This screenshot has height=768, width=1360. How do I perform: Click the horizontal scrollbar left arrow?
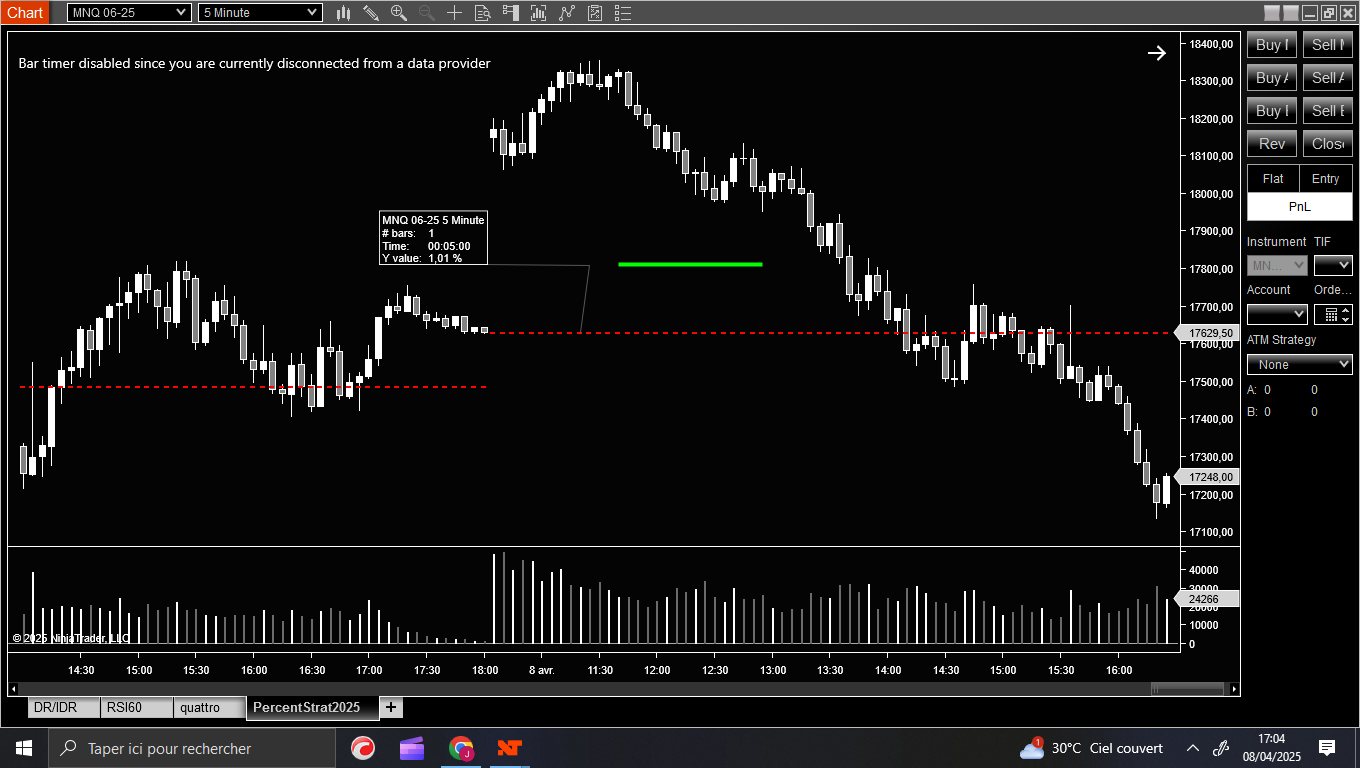coord(13,688)
